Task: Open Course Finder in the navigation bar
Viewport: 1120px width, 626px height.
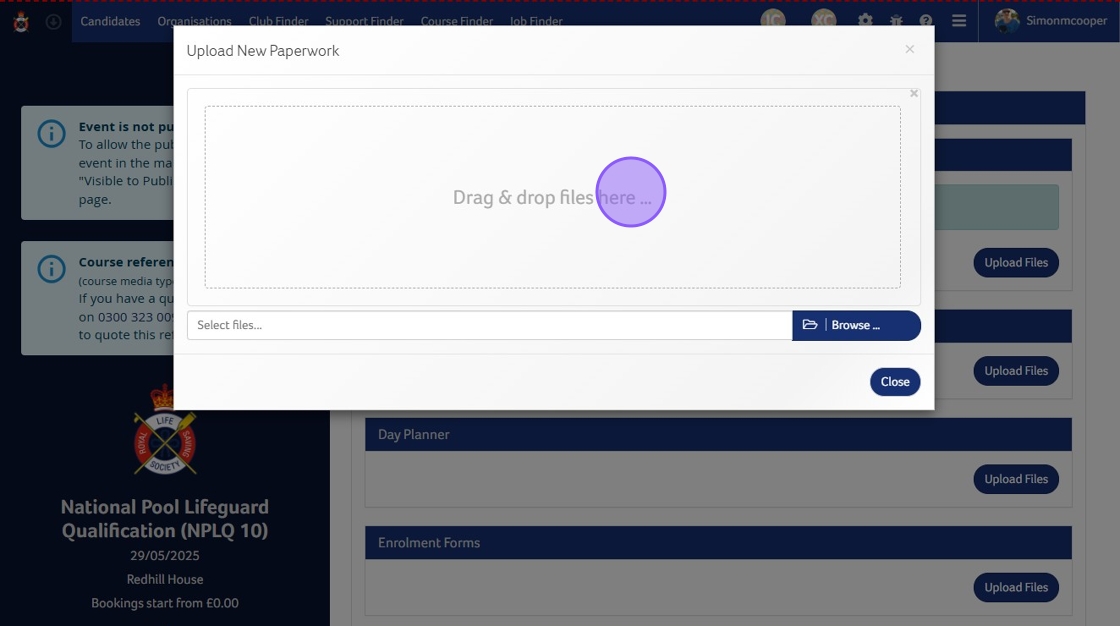Action: coord(456,21)
